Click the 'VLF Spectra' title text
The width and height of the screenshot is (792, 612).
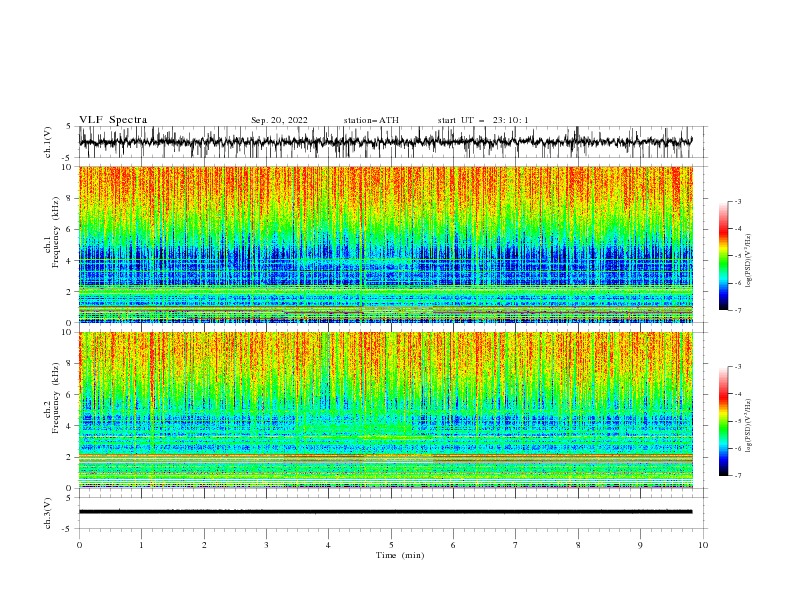[113, 120]
